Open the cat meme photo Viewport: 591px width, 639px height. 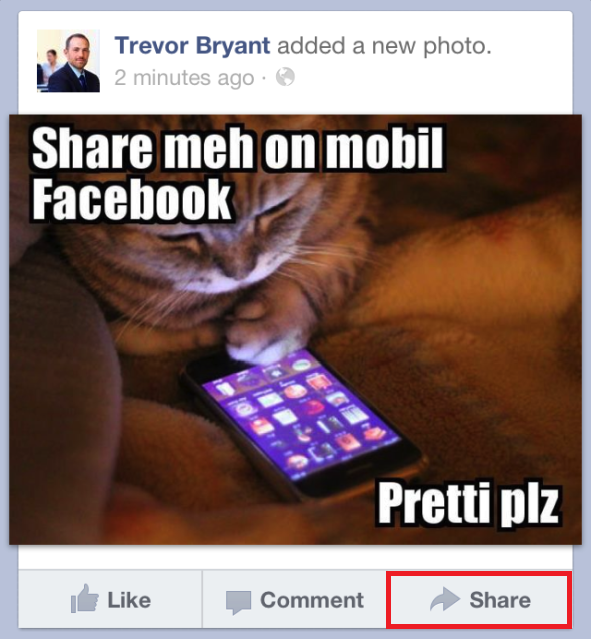point(296,329)
